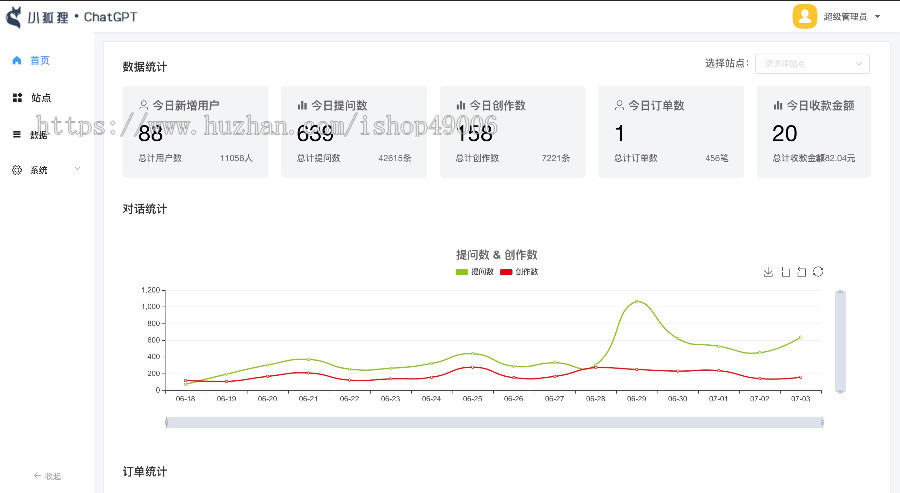
Task: Click the 小狐狸 fox logo icon
Action: tap(14, 16)
